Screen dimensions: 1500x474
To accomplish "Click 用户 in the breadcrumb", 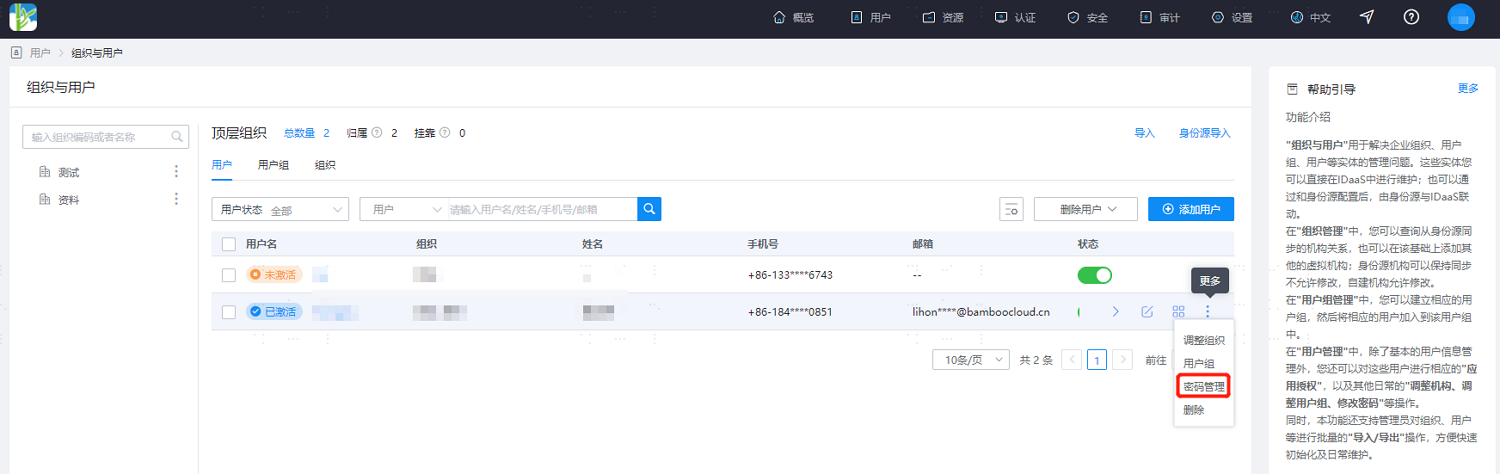I will click(x=40, y=52).
